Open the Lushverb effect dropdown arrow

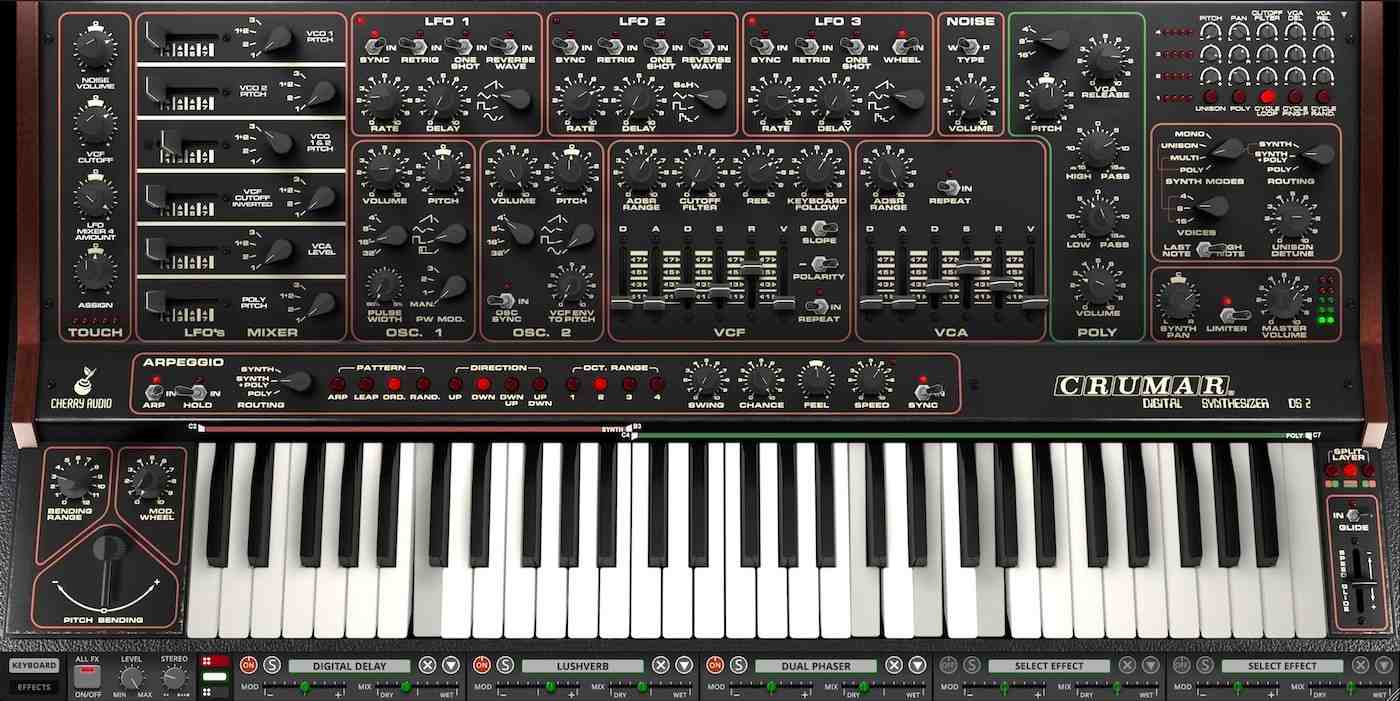click(x=684, y=666)
